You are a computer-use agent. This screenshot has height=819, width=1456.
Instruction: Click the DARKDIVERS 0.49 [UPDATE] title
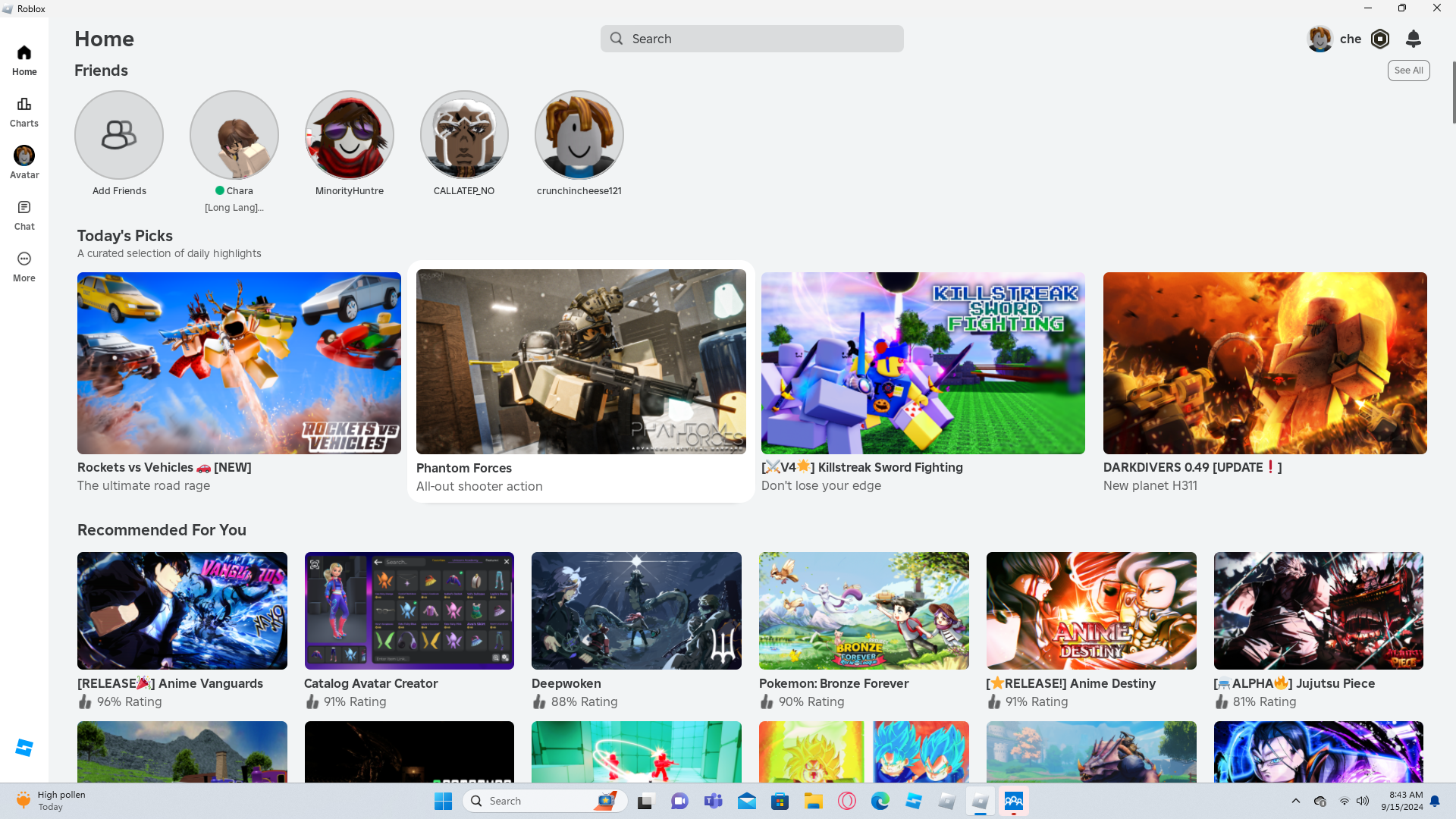(x=1193, y=468)
